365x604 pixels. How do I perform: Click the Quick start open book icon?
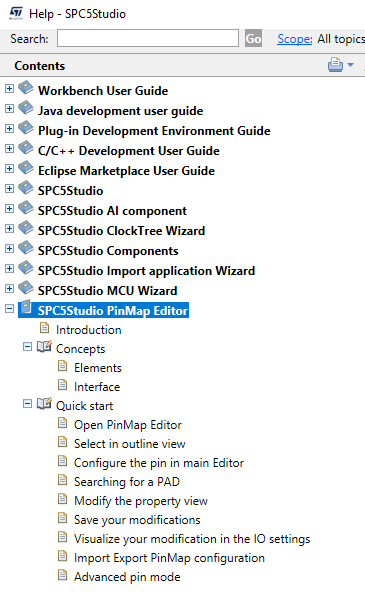44,404
